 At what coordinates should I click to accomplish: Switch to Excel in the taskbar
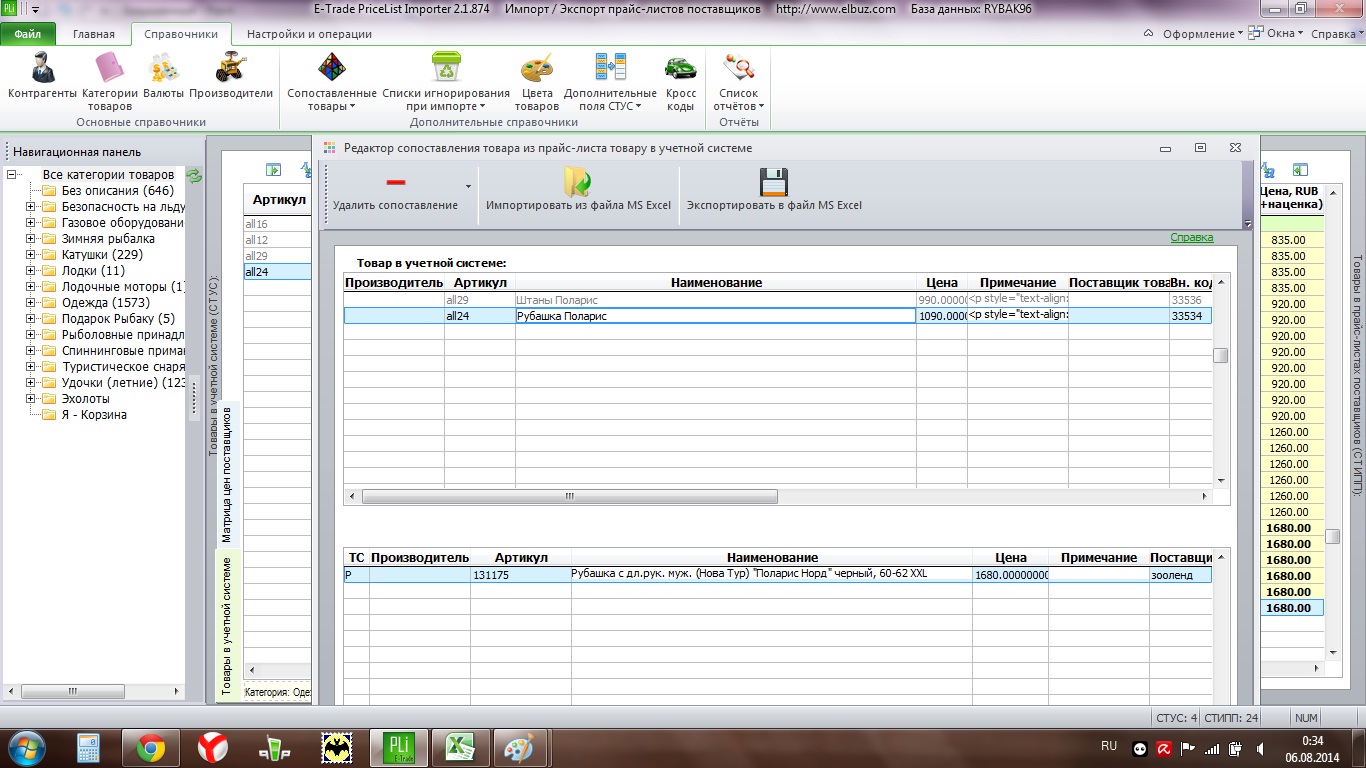coord(459,748)
